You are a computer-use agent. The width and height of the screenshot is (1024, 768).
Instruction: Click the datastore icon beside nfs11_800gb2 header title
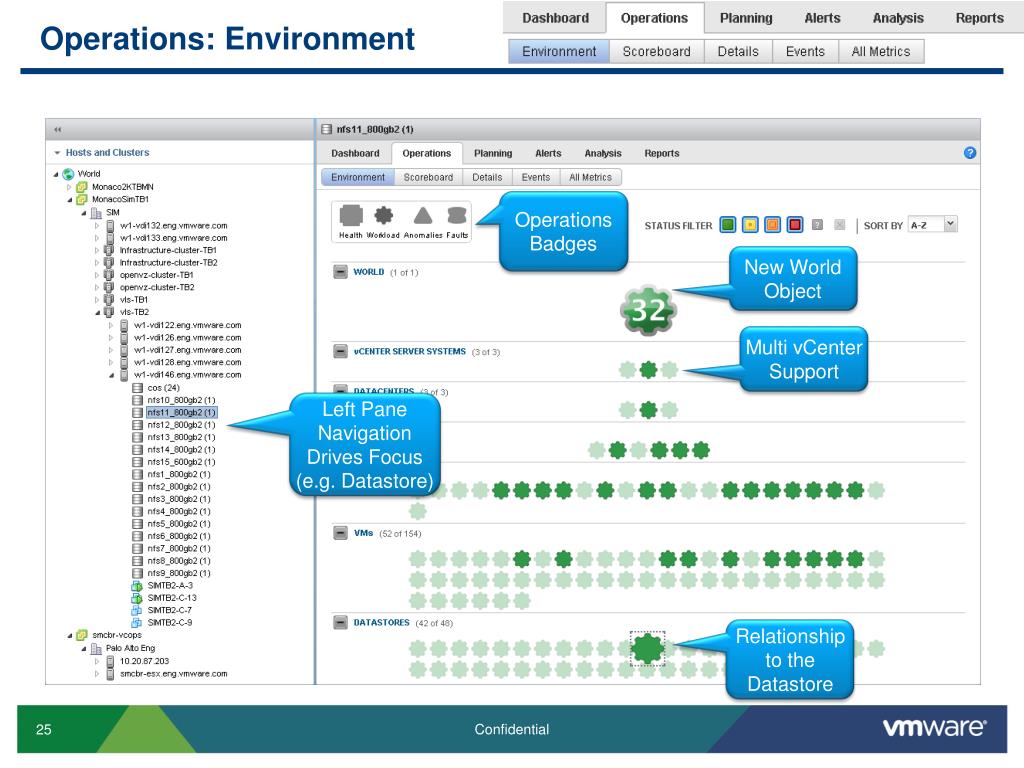[327, 129]
